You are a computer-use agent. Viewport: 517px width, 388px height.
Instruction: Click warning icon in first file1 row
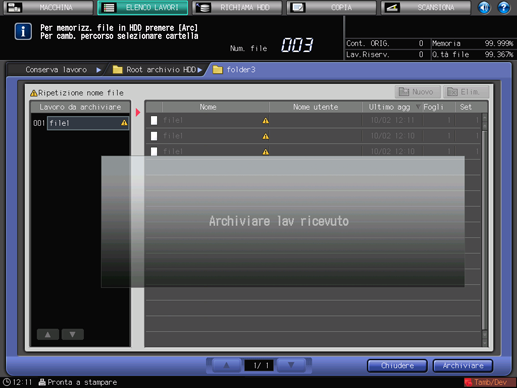tap(265, 121)
